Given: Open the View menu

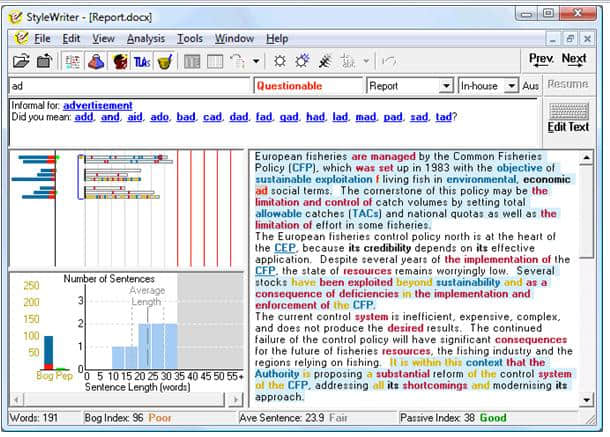Looking at the screenshot, I should (103, 39).
